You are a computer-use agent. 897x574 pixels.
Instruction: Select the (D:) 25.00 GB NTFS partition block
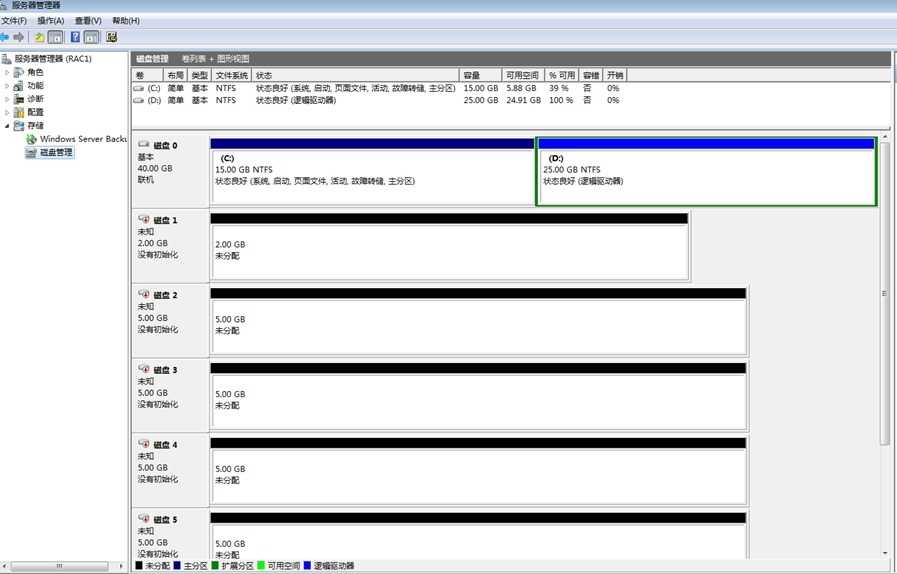click(706, 172)
